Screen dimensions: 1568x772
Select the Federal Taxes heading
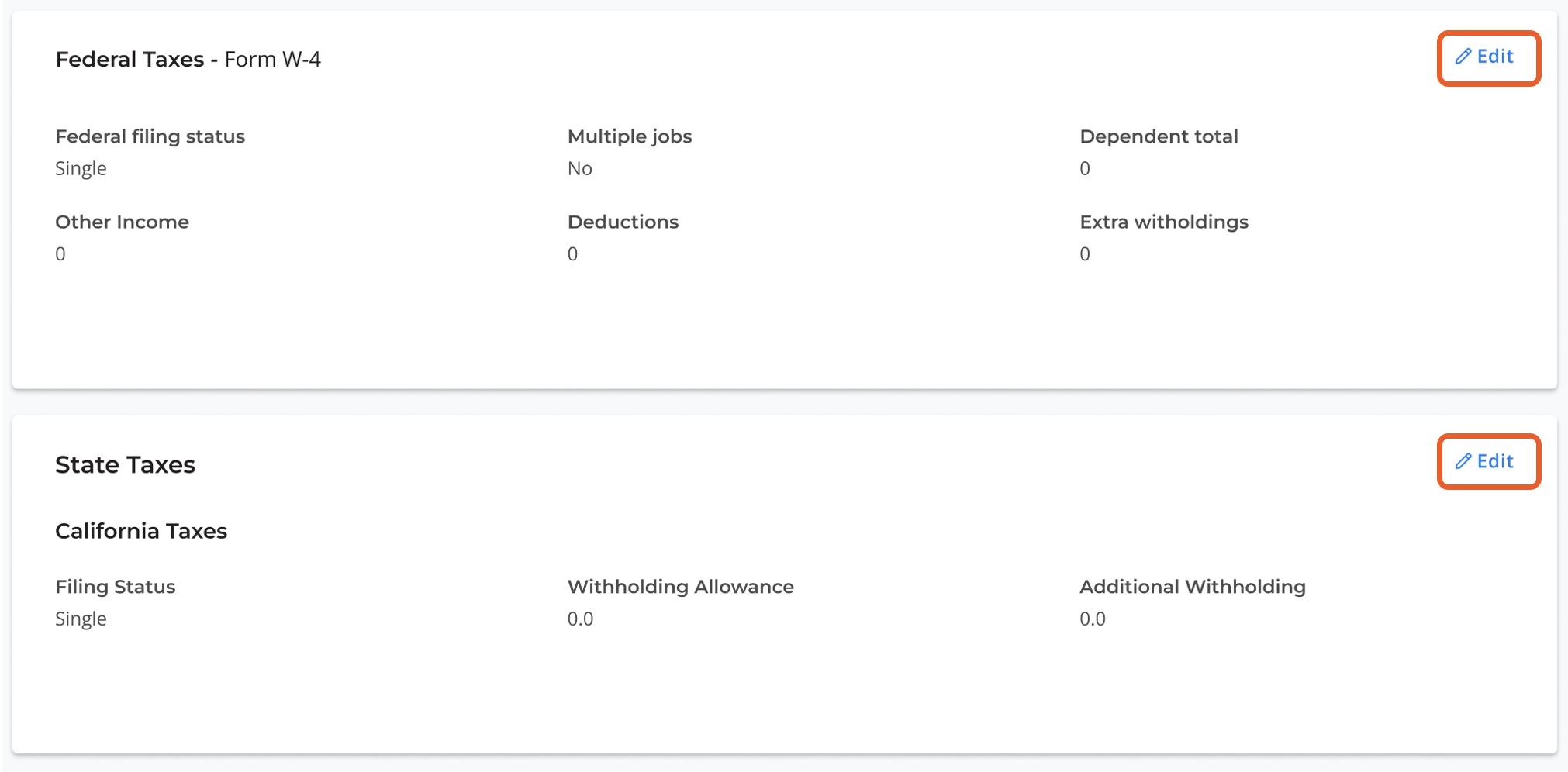coord(130,60)
